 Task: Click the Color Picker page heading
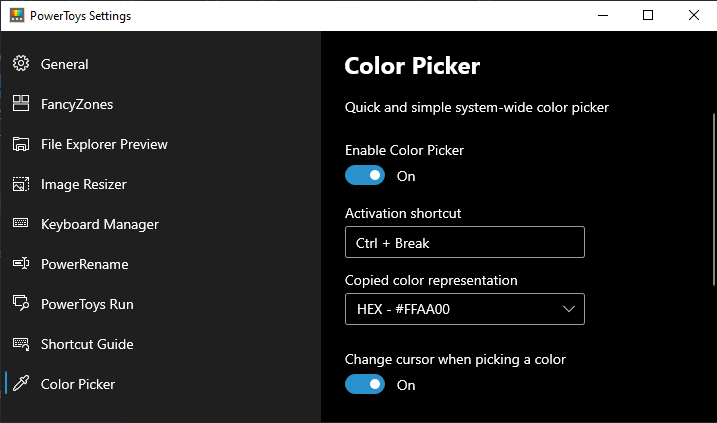pos(412,66)
